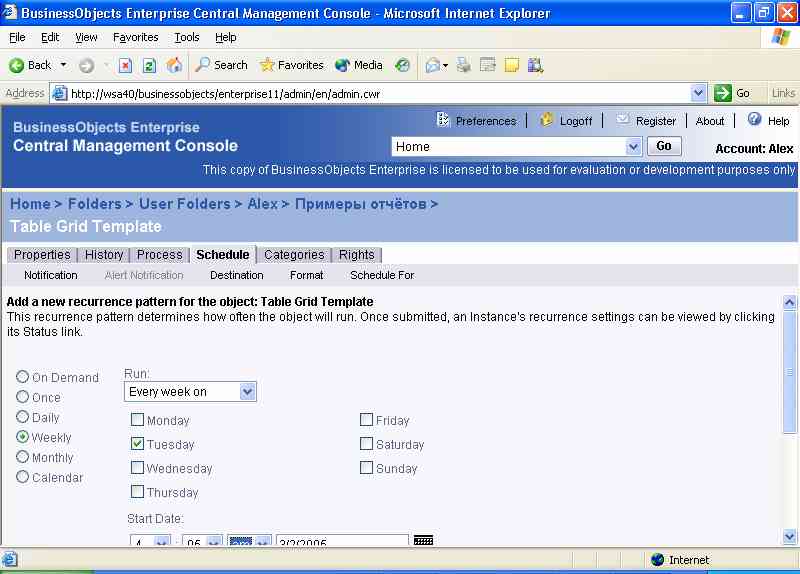Viewport: 800px width, 574px height.
Task: Click the Preferences icon in the header
Action: (444, 120)
